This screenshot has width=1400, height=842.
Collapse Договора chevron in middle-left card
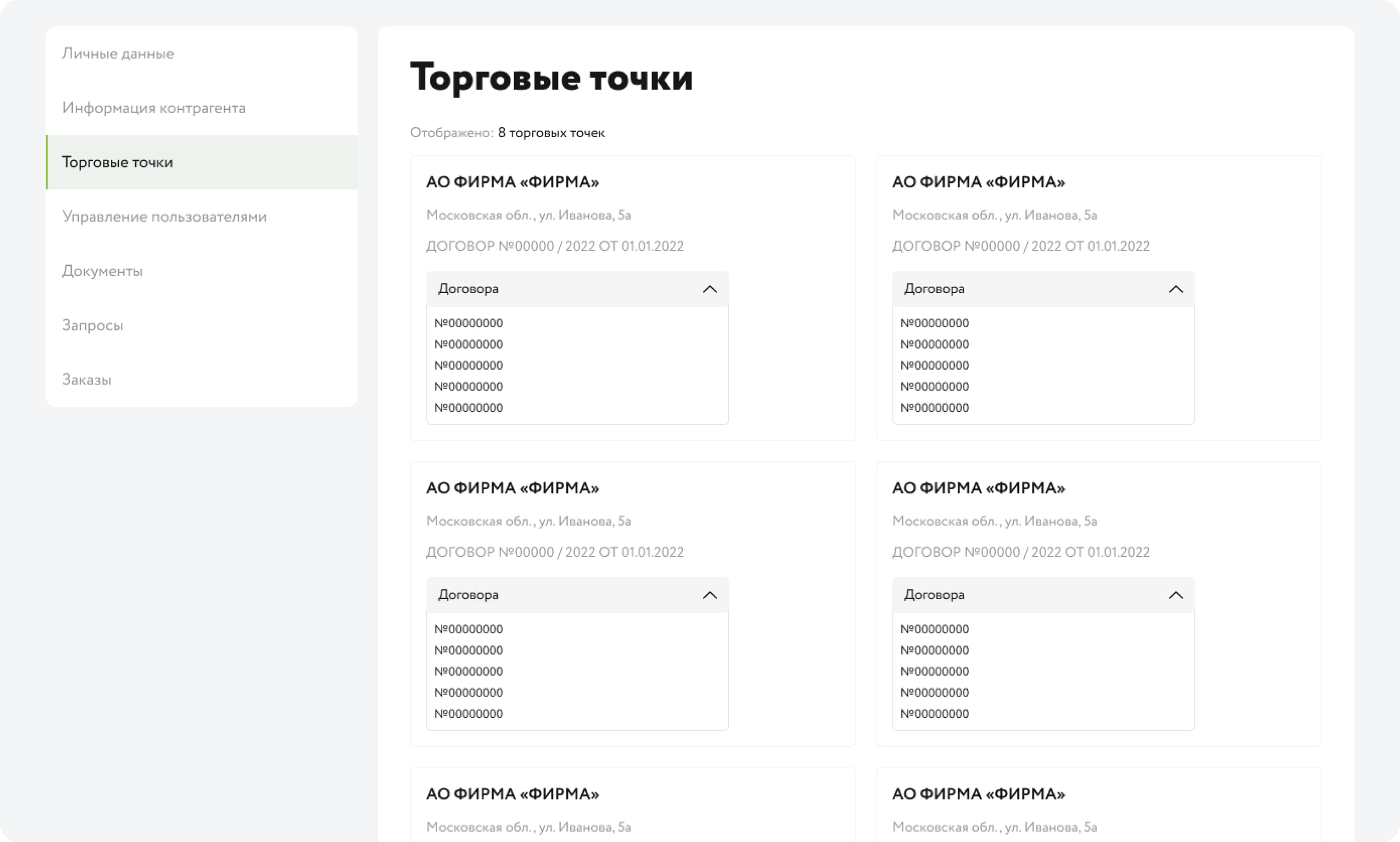pos(709,595)
